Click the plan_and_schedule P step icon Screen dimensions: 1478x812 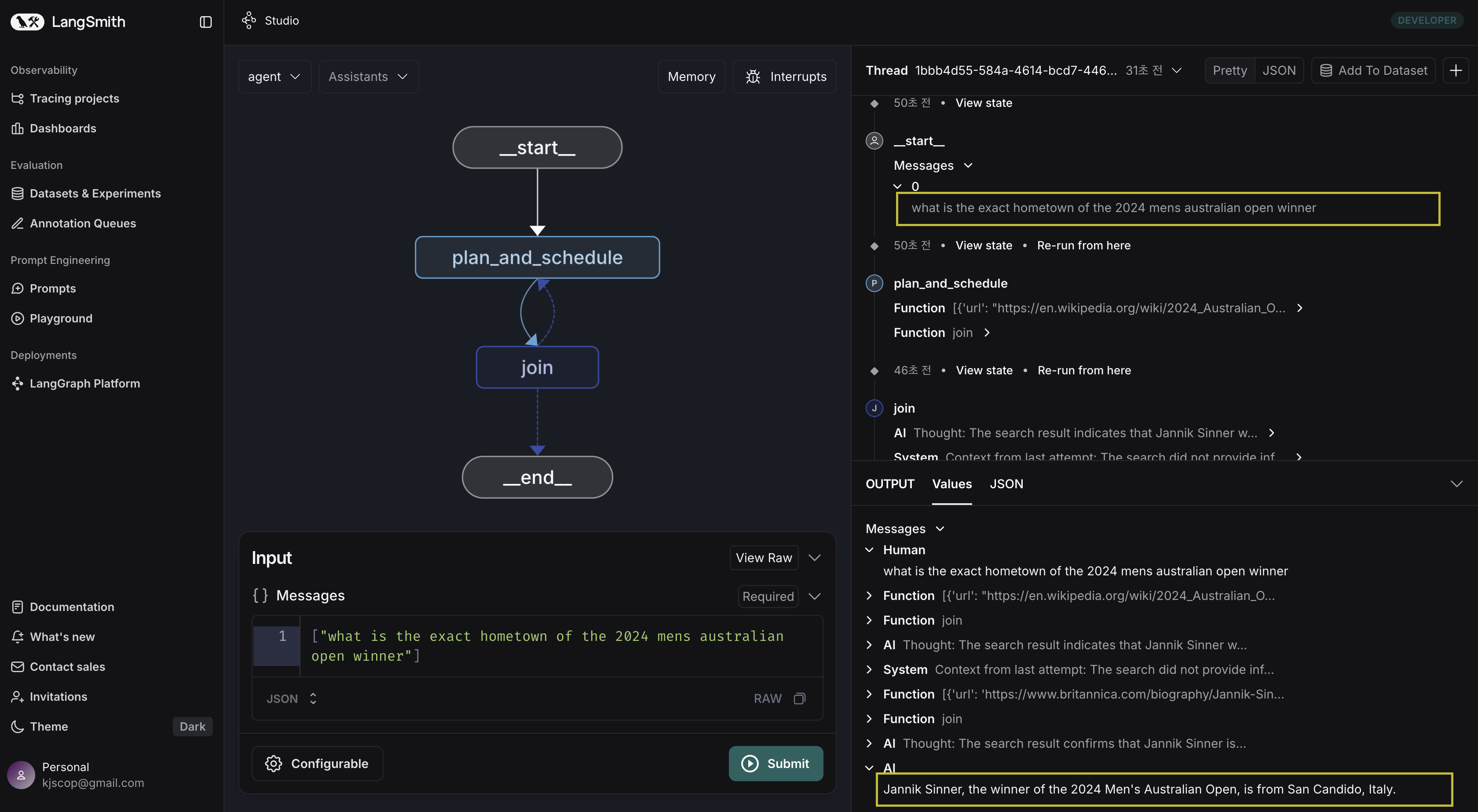click(x=874, y=283)
